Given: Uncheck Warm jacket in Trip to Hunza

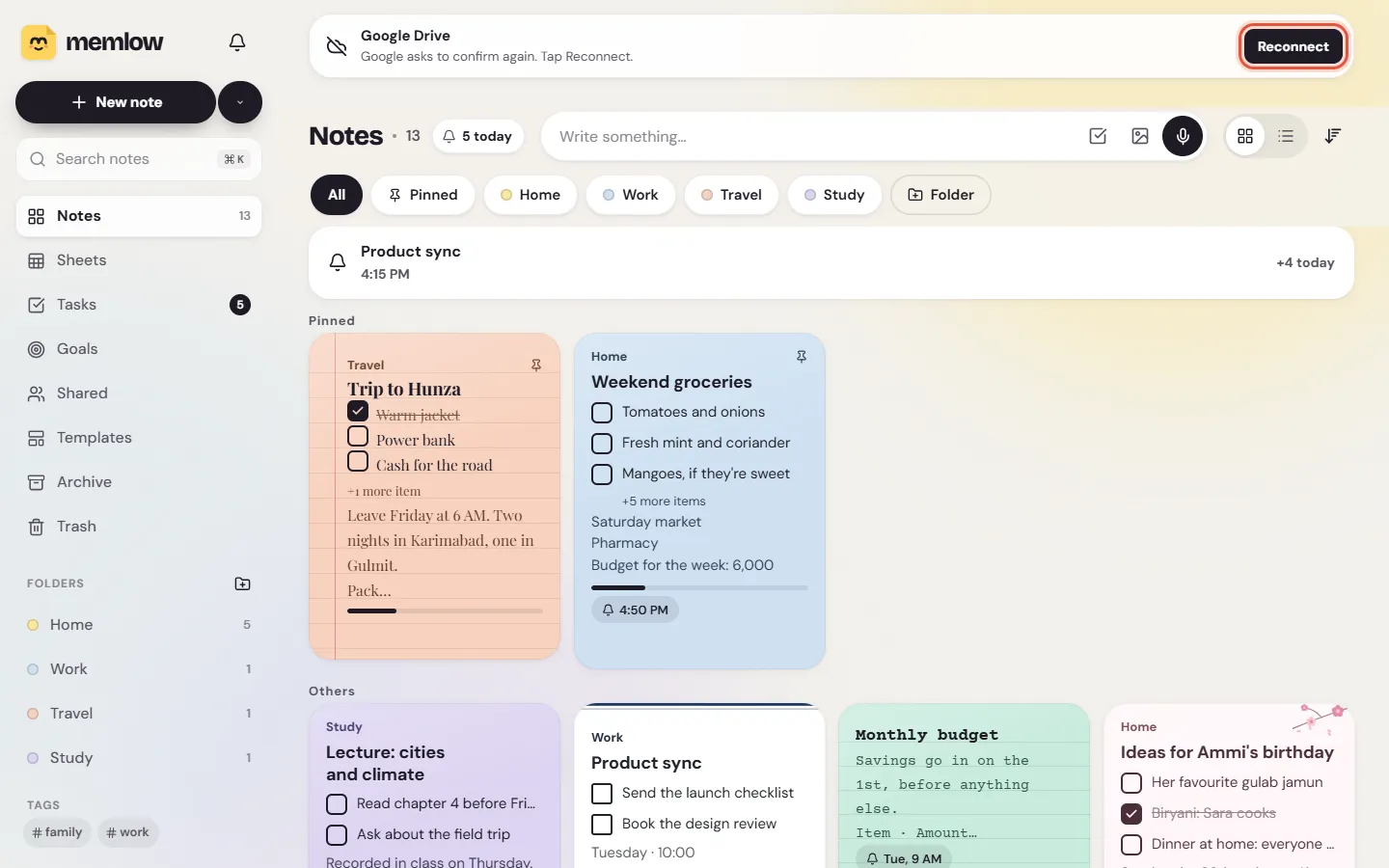Looking at the screenshot, I should pos(358,411).
